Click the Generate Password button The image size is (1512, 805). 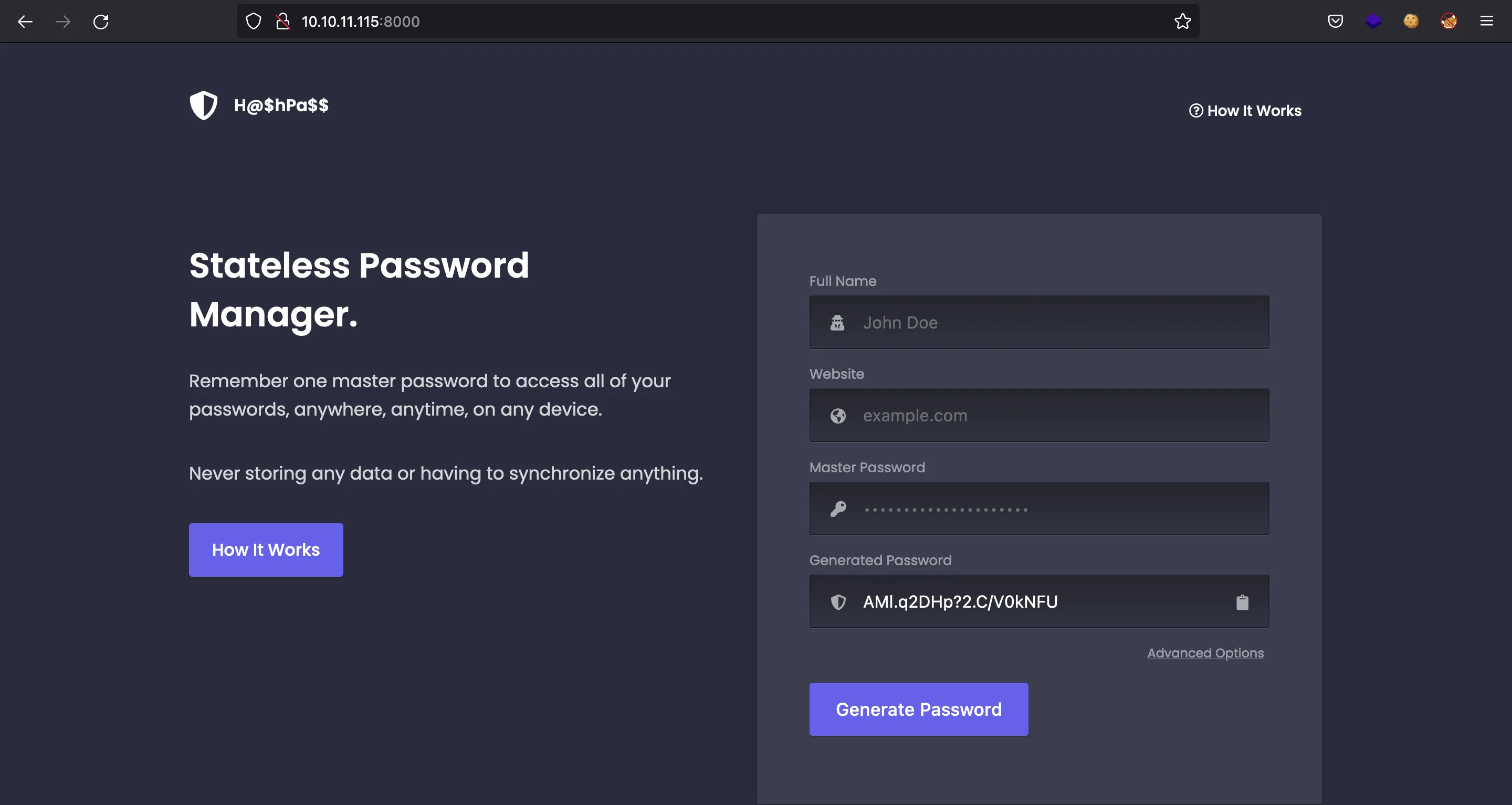click(919, 709)
